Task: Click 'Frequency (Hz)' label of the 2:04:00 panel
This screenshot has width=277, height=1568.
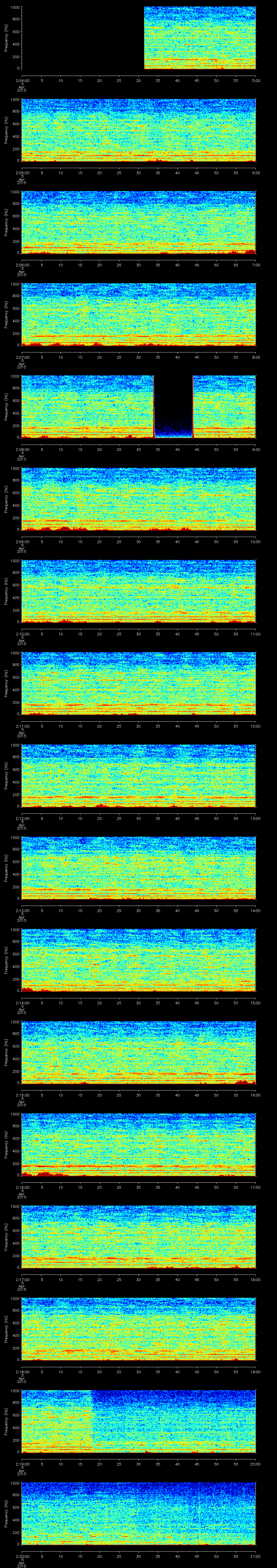Action: click(x=6, y=38)
